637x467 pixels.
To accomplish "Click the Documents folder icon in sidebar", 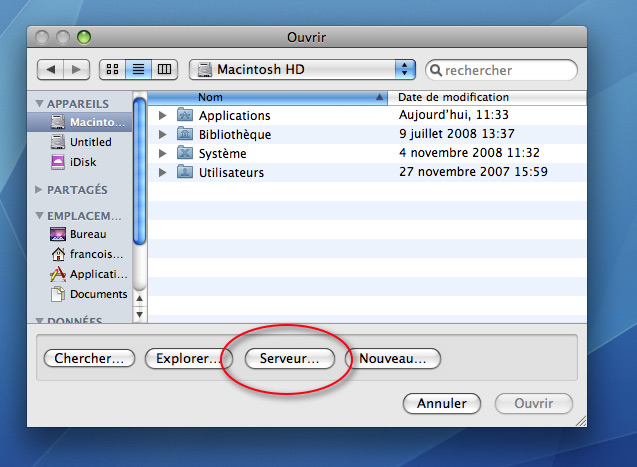I will (58, 294).
